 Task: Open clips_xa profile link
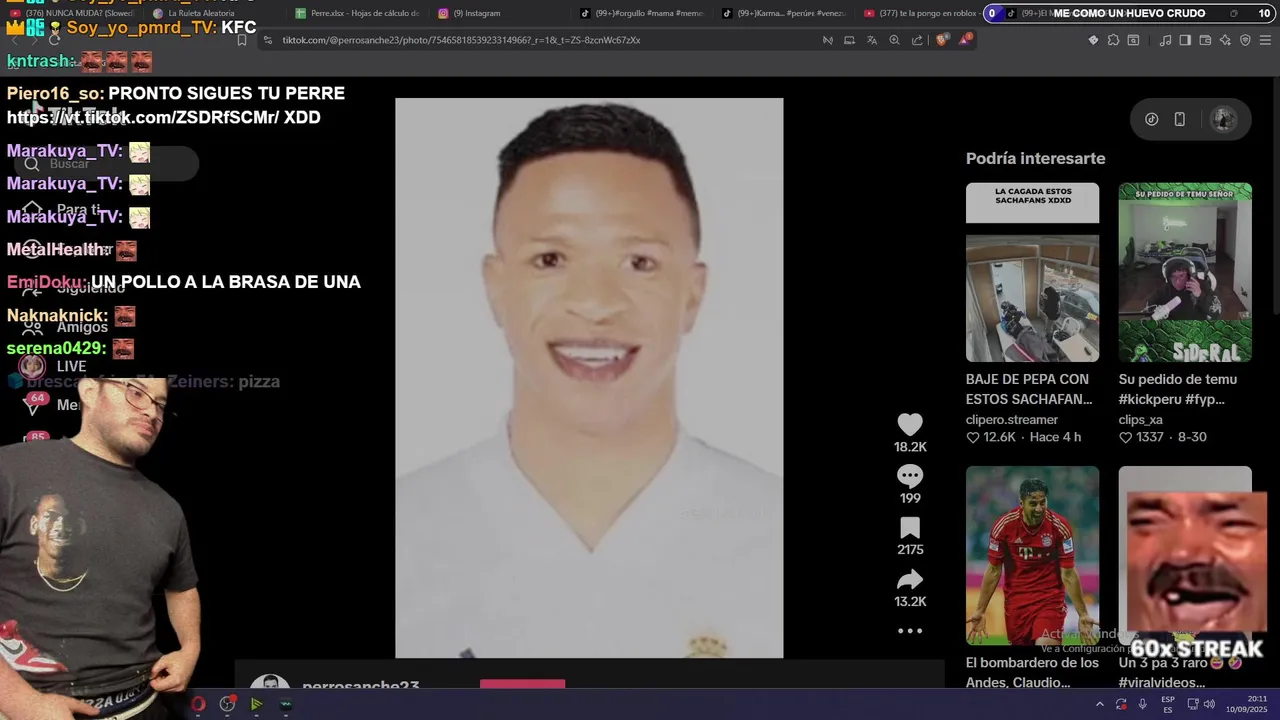click(1141, 420)
